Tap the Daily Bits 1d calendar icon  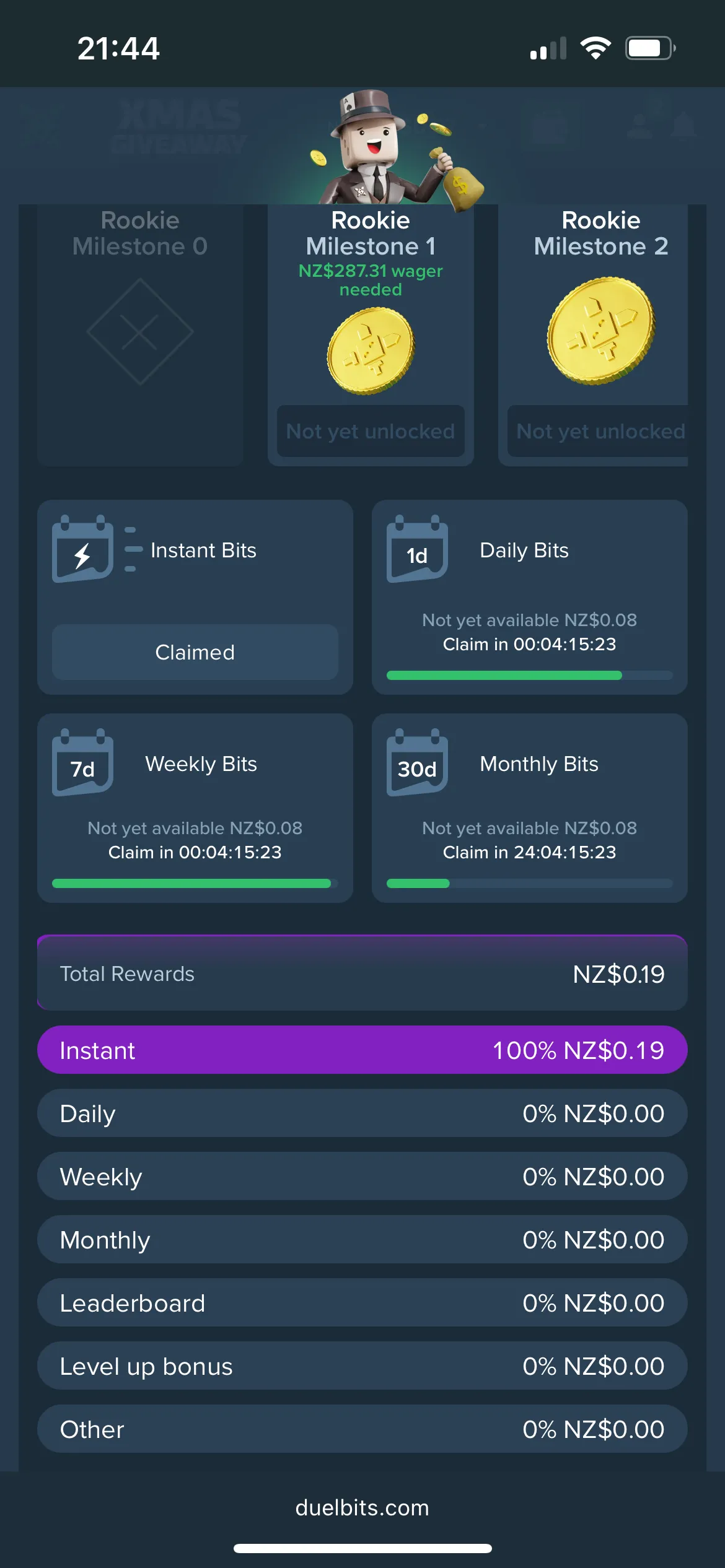point(417,549)
